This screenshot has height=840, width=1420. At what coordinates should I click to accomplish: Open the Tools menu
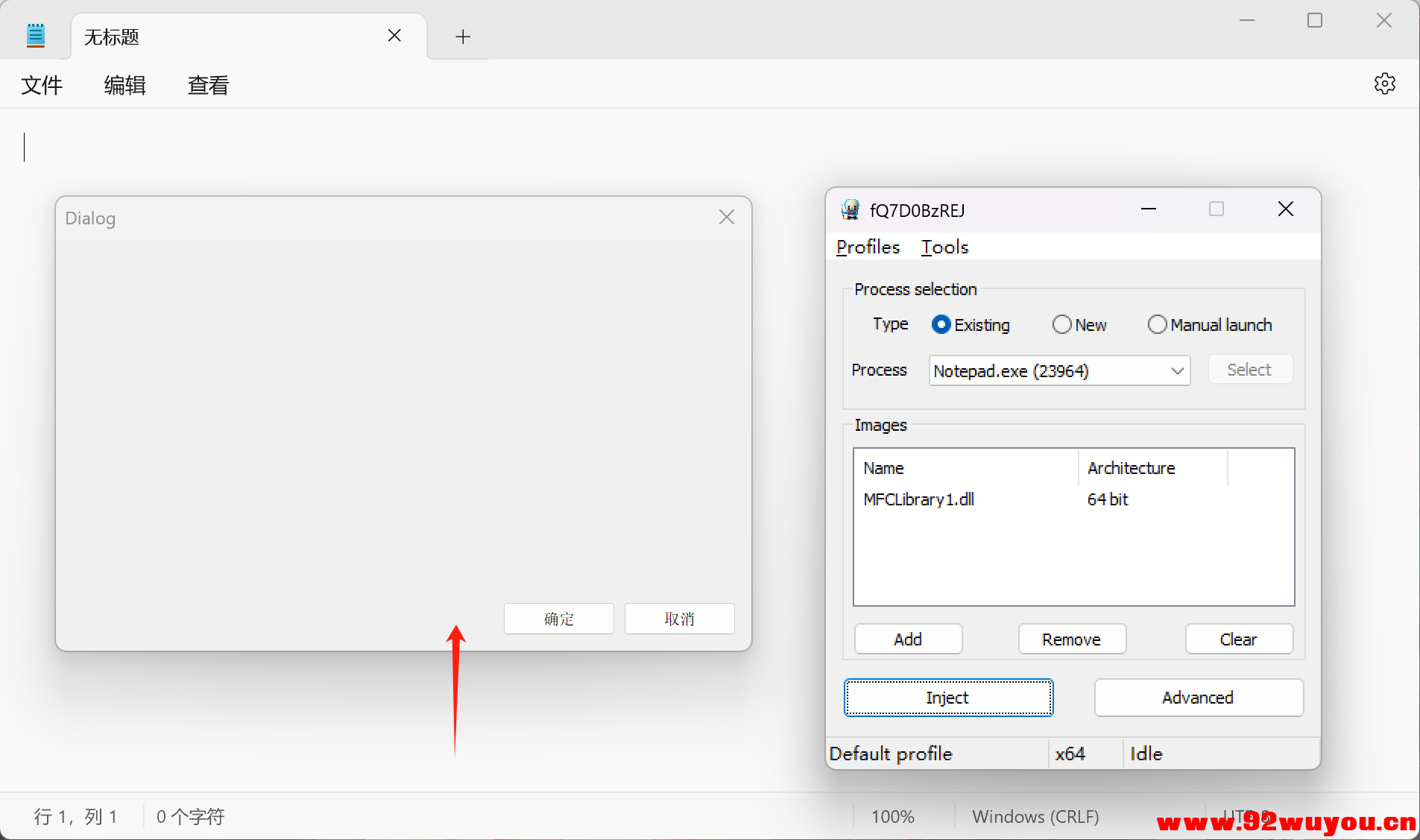[944, 247]
